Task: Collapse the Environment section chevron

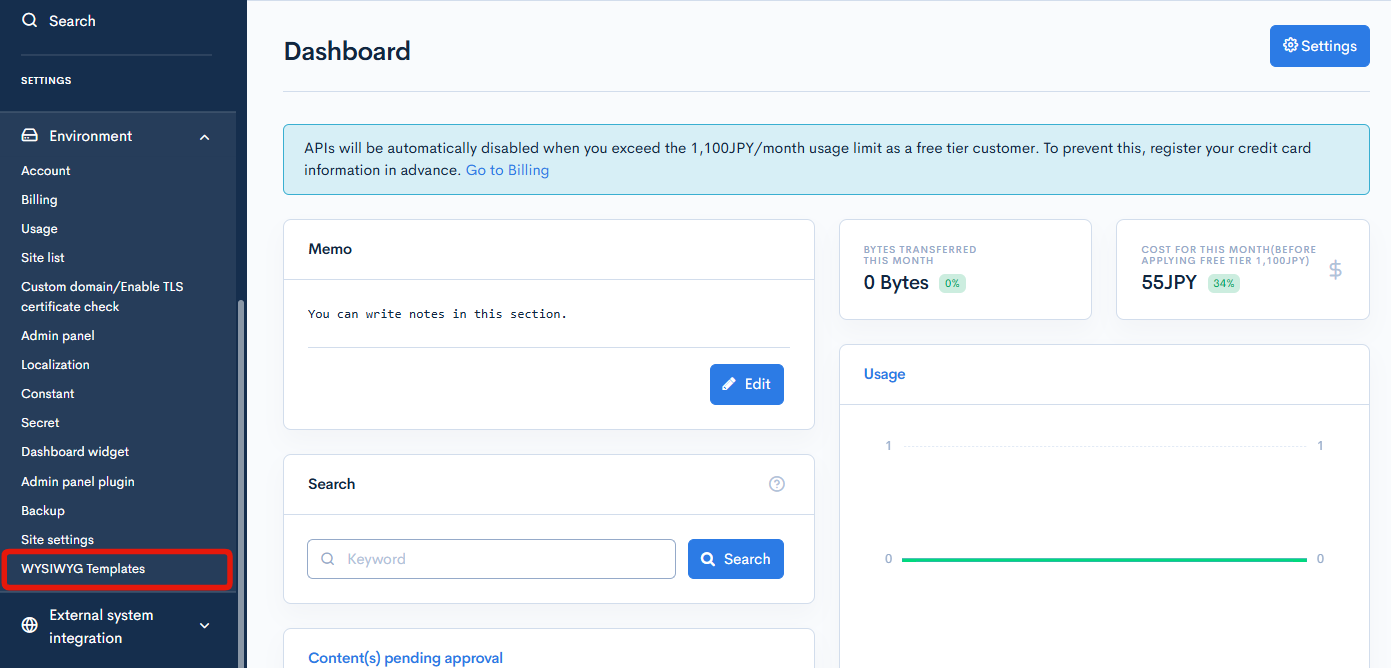Action: tap(205, 137)
